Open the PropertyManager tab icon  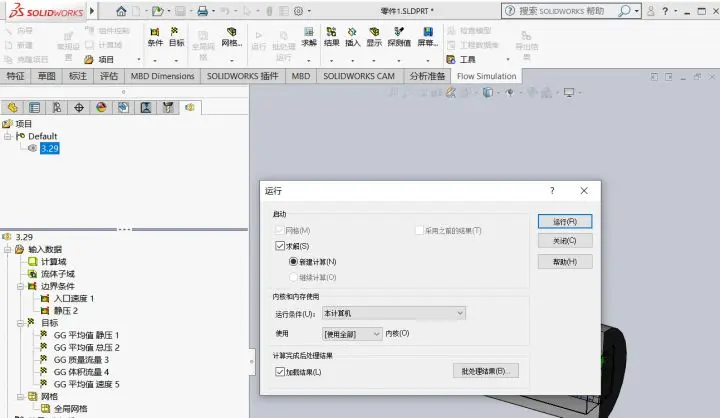click(x=34, y=107)
